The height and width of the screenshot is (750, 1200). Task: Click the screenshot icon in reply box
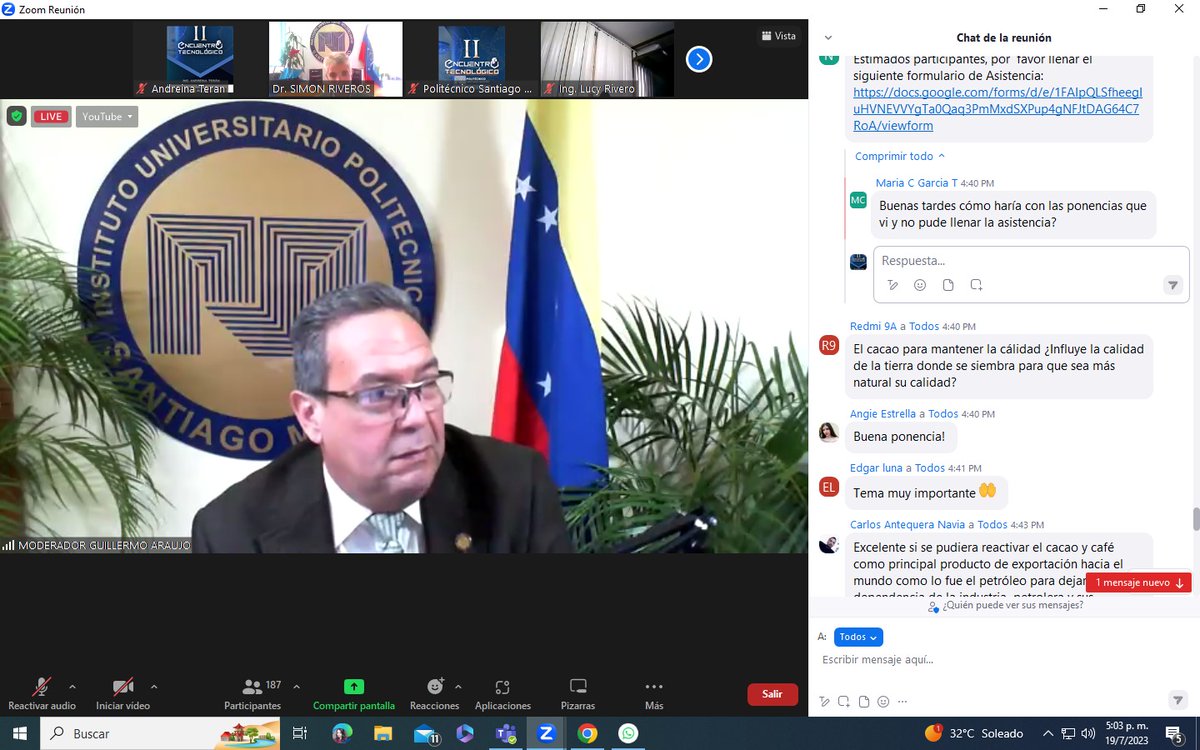click(976, 285)
